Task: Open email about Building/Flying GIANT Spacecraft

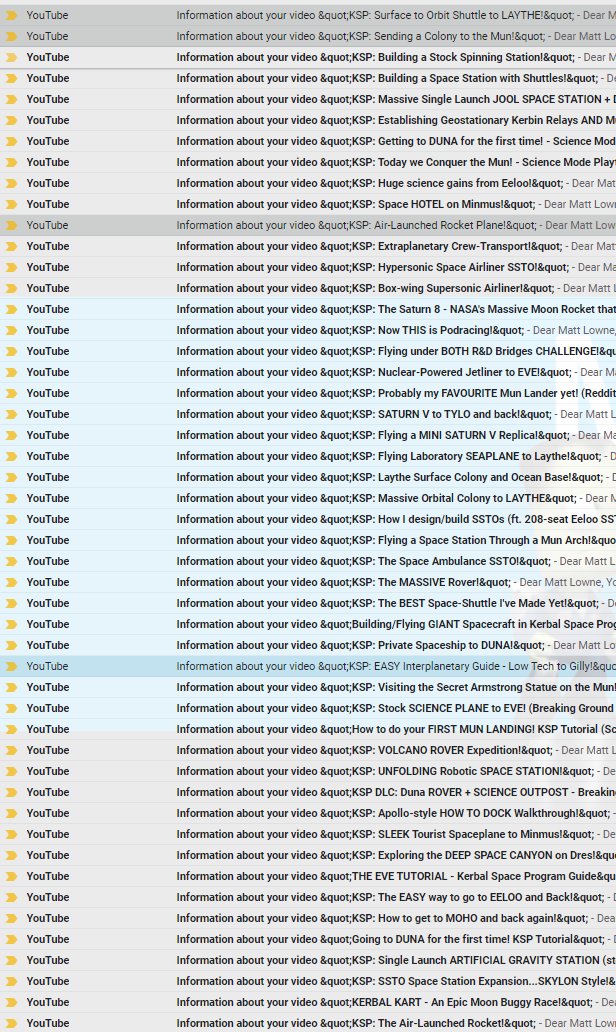Action: tap(308, 625)
